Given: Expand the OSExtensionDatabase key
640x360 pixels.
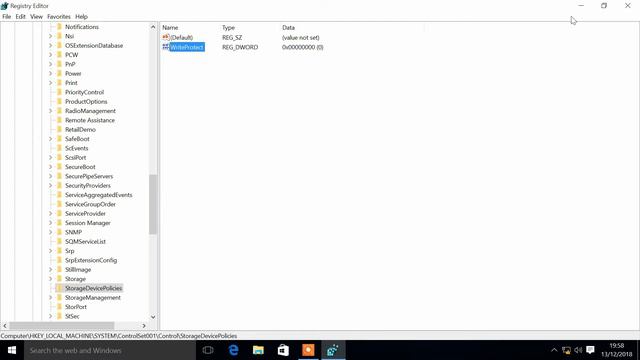Looking at the screenshot, I should pos(51,46).
